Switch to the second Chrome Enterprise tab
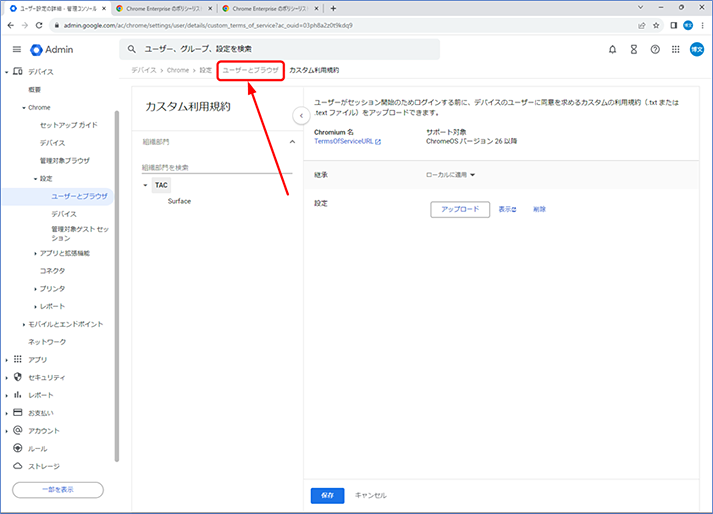 click(x=164, y=9)
